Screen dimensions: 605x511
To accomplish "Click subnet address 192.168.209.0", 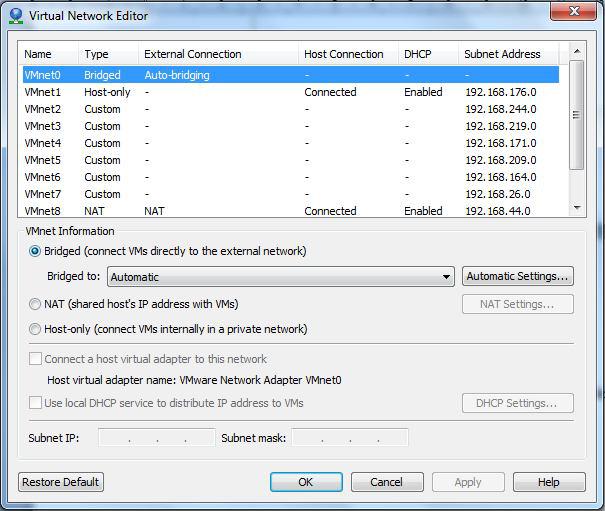I will [x=501, y=160].
